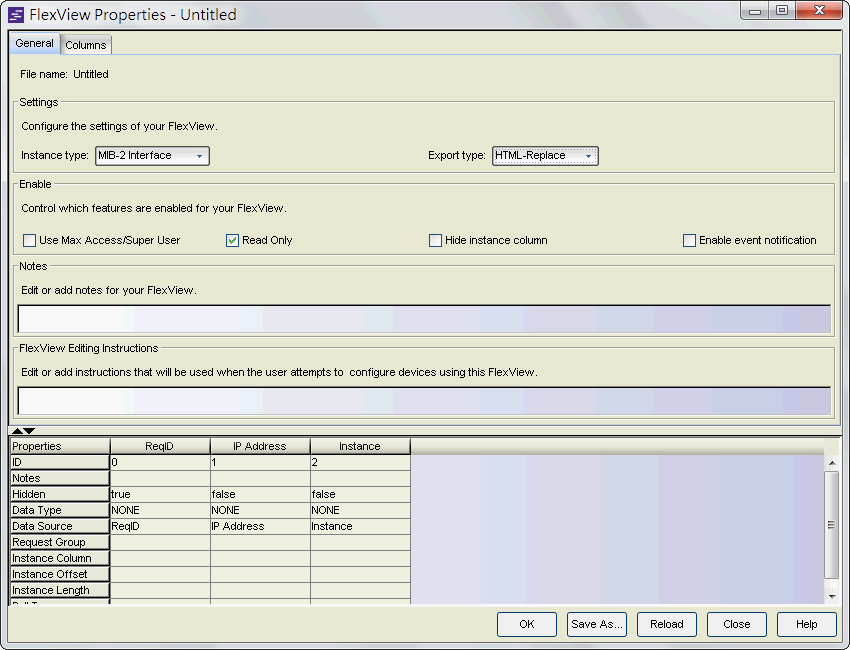Click Data Source cell 'Instance'
Viewport: 850px width, 650px height.
point(360,526)
